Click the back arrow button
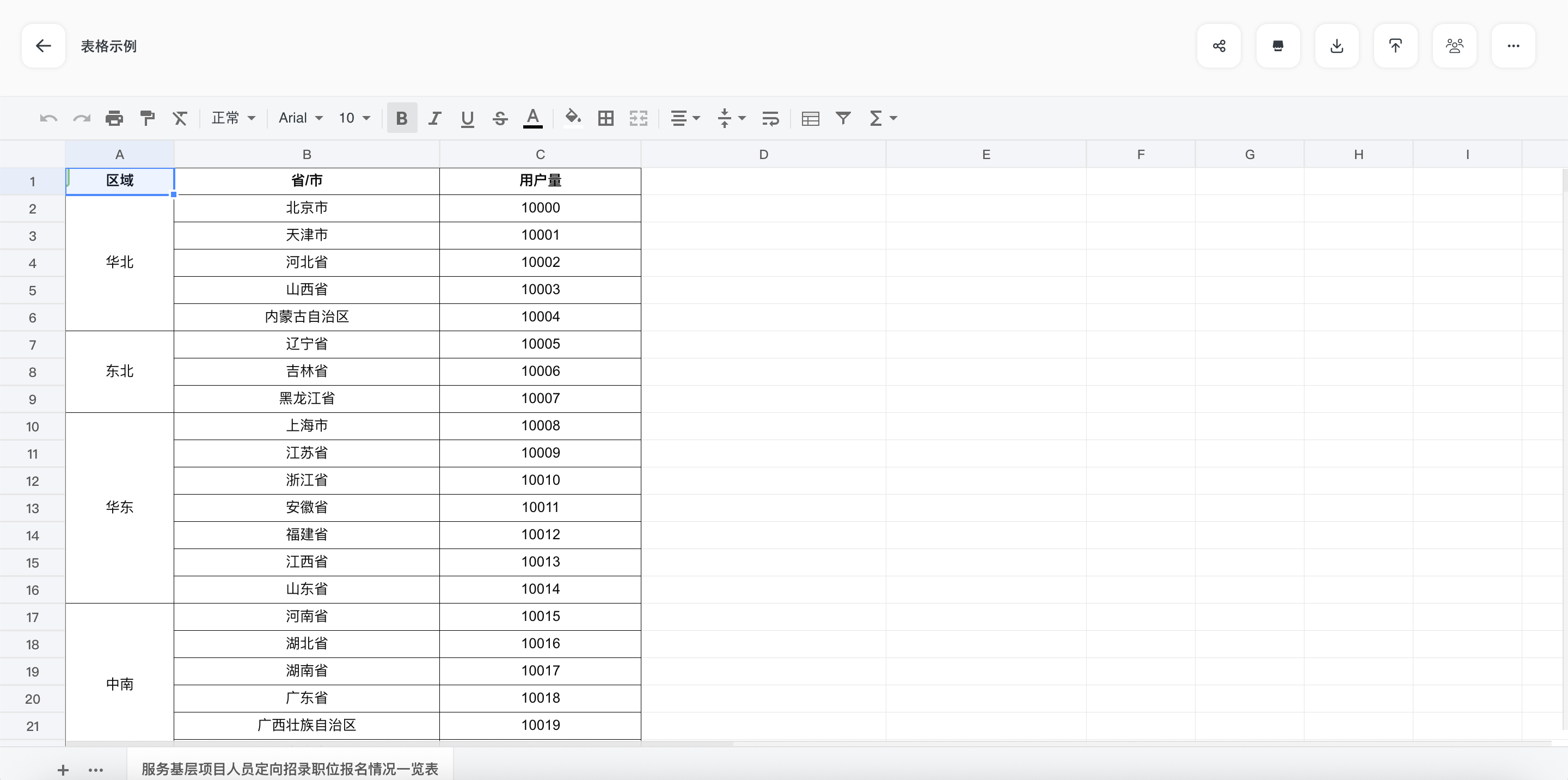 coord(43,46)
